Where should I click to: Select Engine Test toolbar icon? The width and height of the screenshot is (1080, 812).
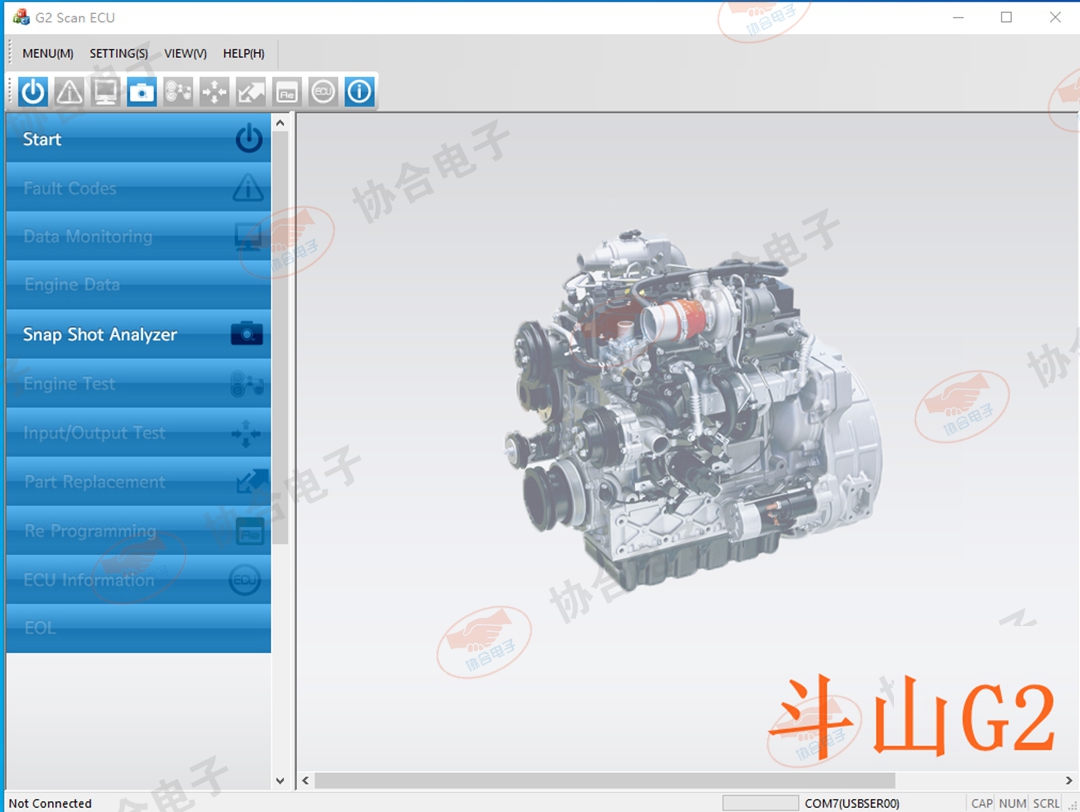[178, 92]
